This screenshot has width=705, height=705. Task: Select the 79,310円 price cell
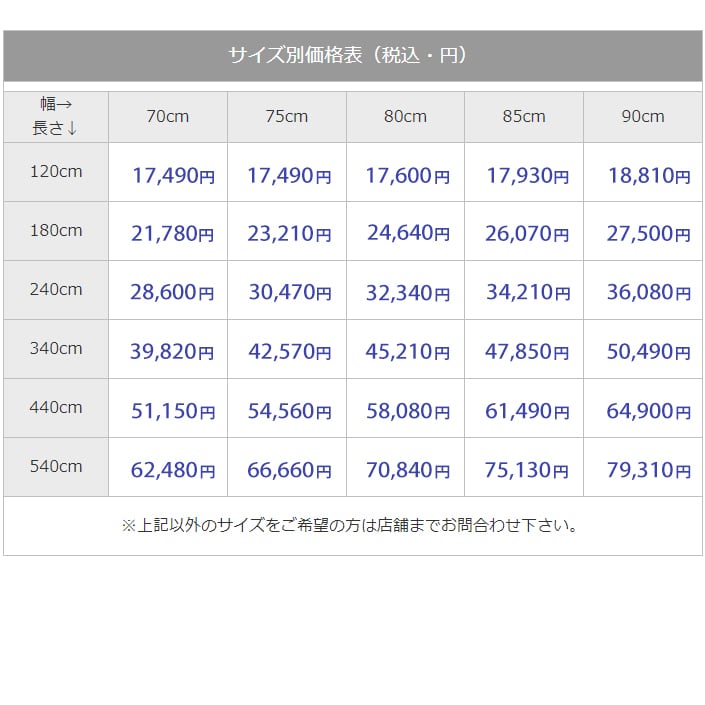click(648, 470)
